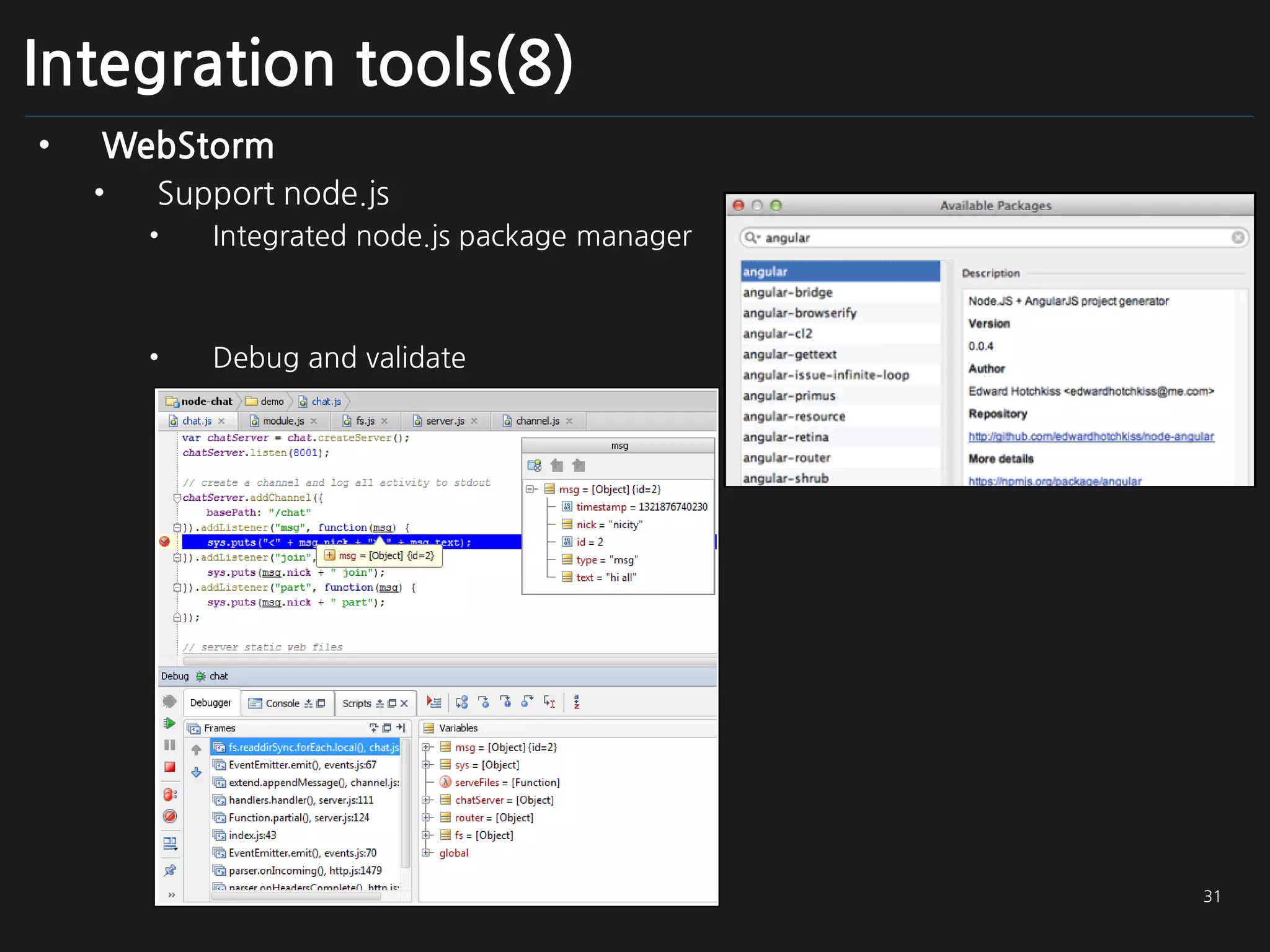Screen dimensions: 1270x952
Task: Close the module.js editor tab
Action: point(314,421)
